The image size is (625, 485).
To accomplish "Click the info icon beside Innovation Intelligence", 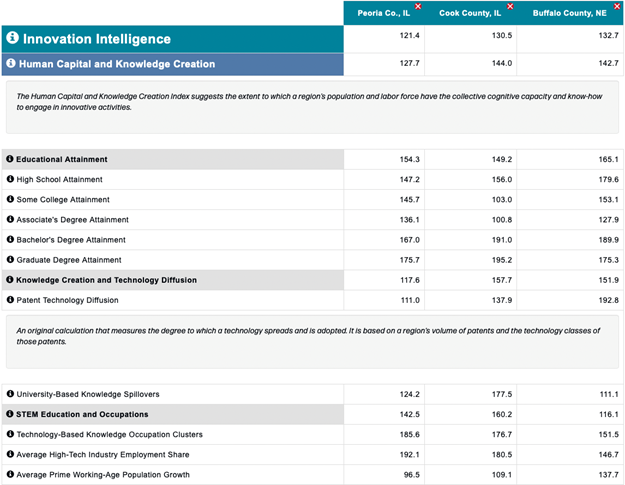I will point(12,37).
